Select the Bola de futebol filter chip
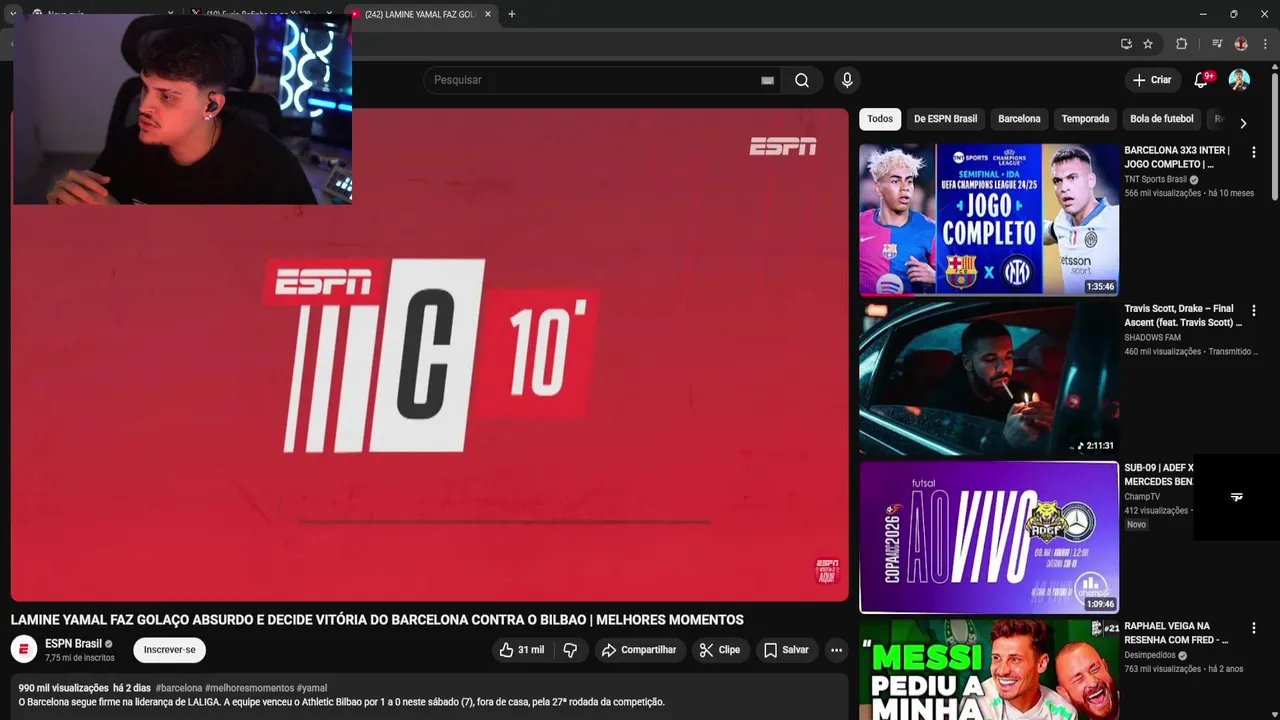 (x=1162, y=119)
